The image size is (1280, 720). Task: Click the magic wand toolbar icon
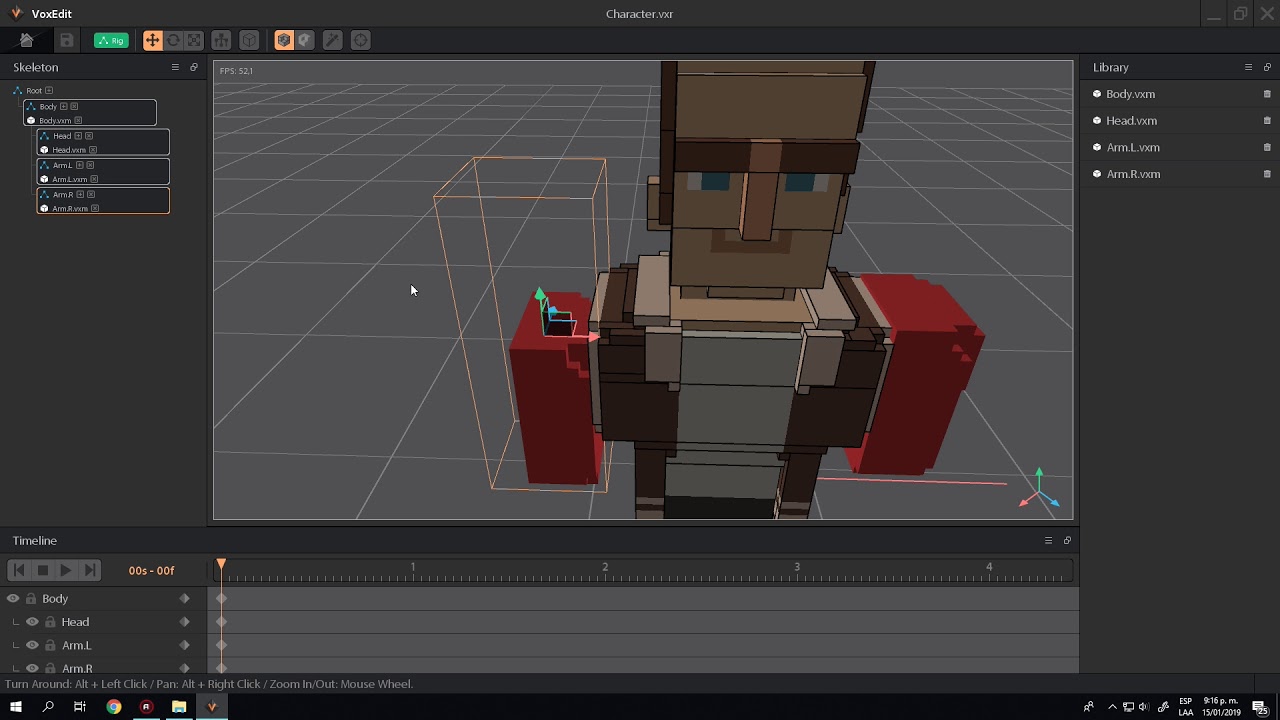click(x=332, y=40)
